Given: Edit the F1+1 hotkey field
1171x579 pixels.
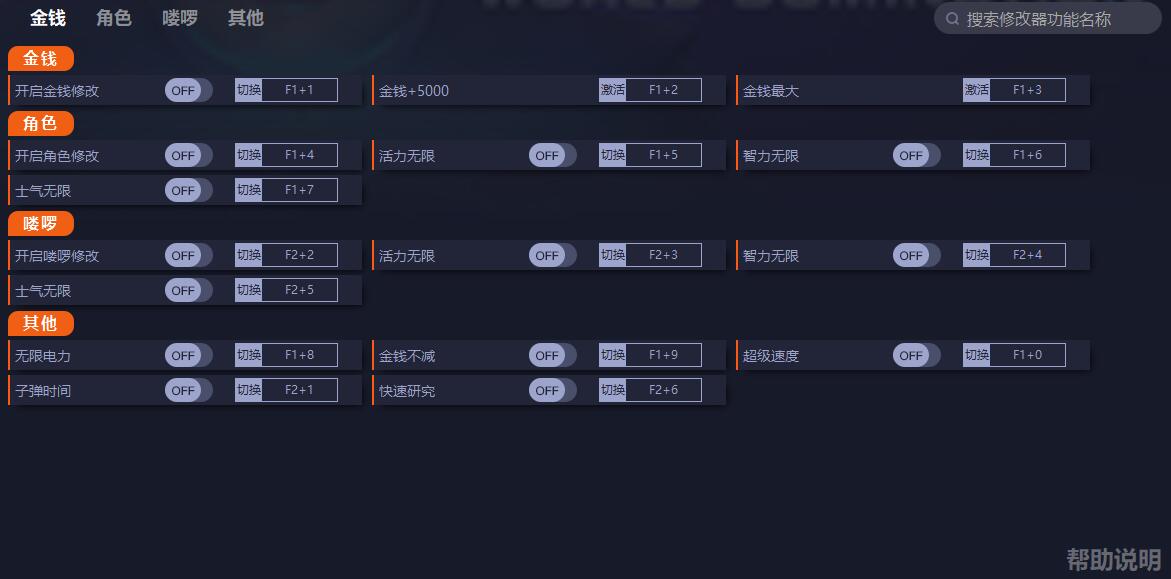Looking at the screenshot, I should coord(299,90).
